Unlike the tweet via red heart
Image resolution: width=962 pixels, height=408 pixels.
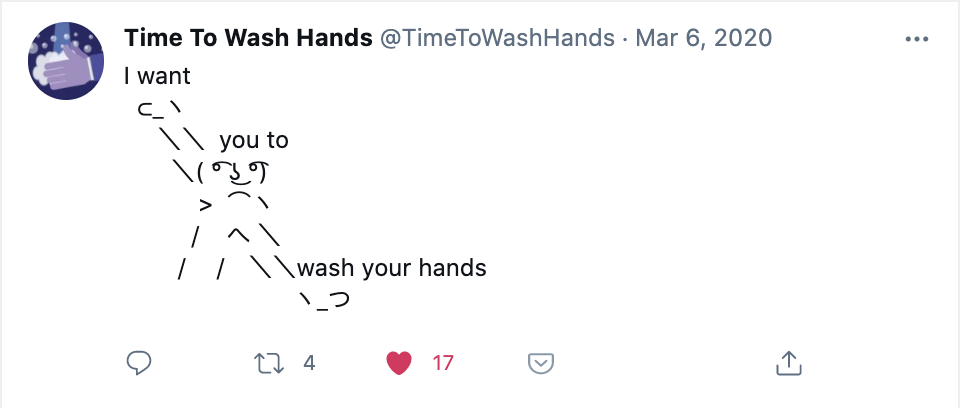coord(398,363)
